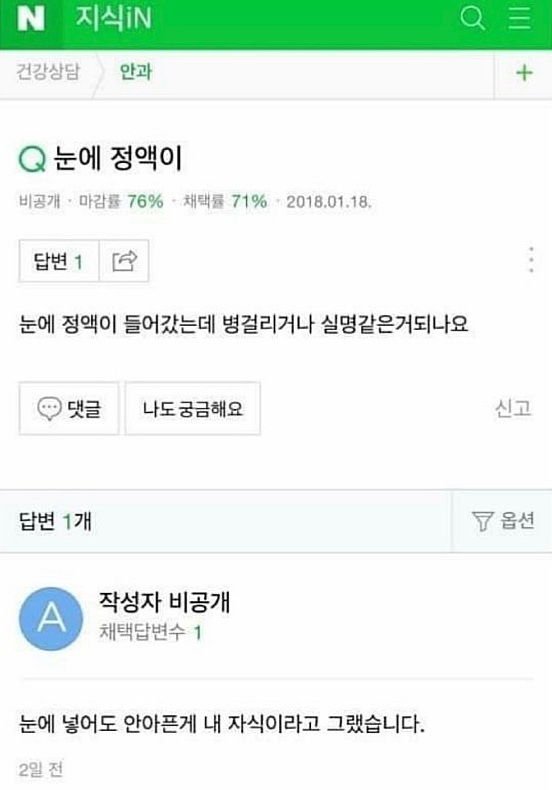Click the question title 눈에 정액이
552x790 pixels.
coord(117,159)
